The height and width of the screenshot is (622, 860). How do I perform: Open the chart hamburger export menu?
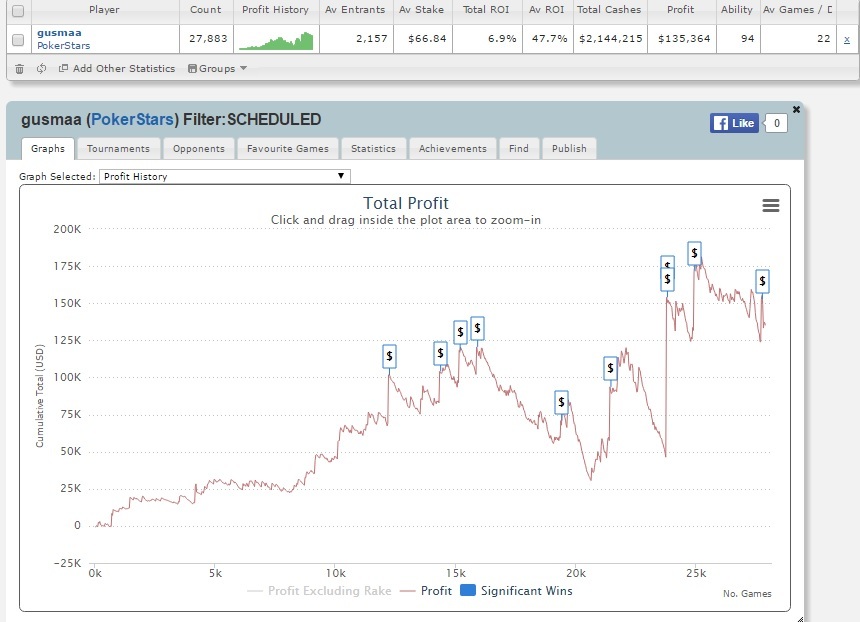click(771, 206)
